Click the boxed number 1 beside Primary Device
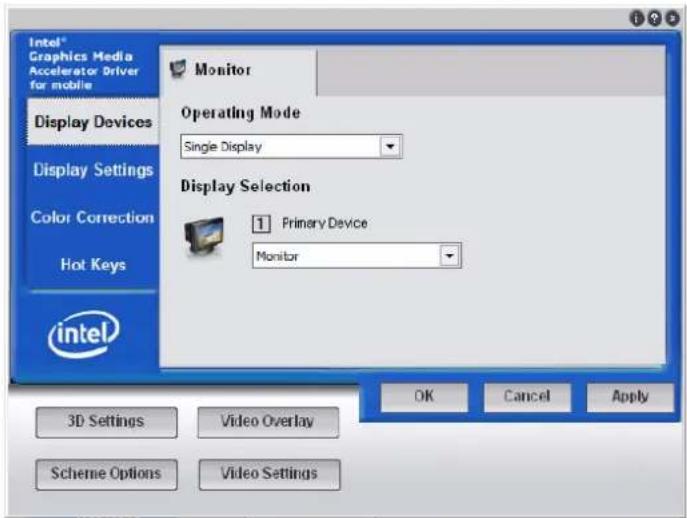 pyautogui.click(x=261, y=224)
